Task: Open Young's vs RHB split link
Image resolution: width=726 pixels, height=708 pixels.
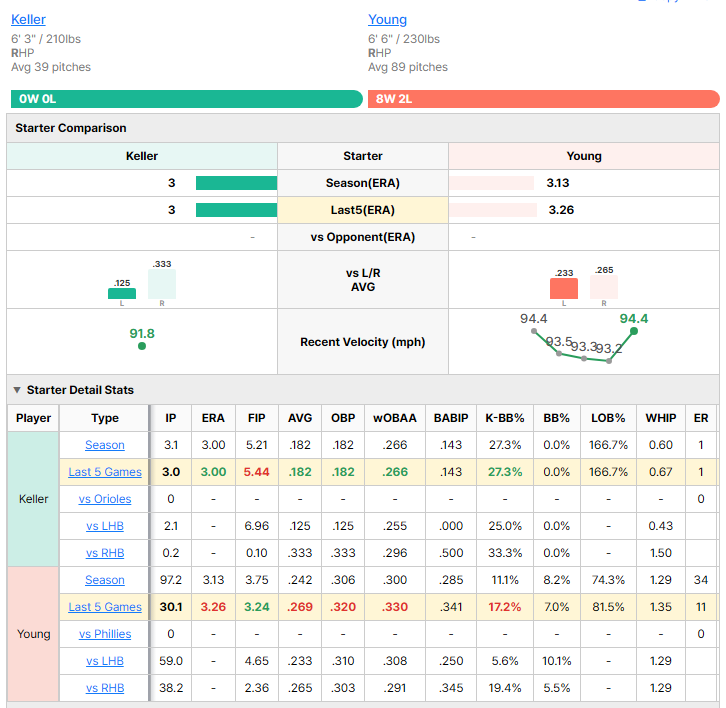Action: [105, 688]
